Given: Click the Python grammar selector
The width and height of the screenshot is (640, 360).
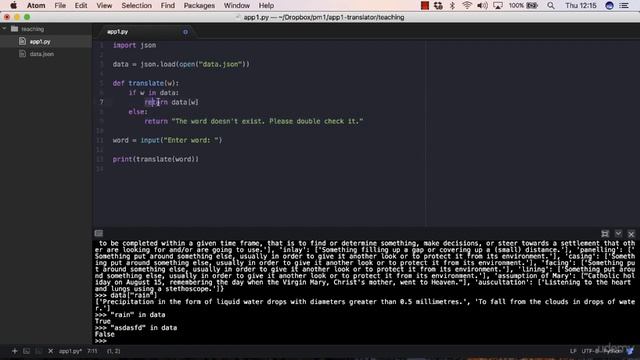Looking at the screenshot, I should [612, 351].
